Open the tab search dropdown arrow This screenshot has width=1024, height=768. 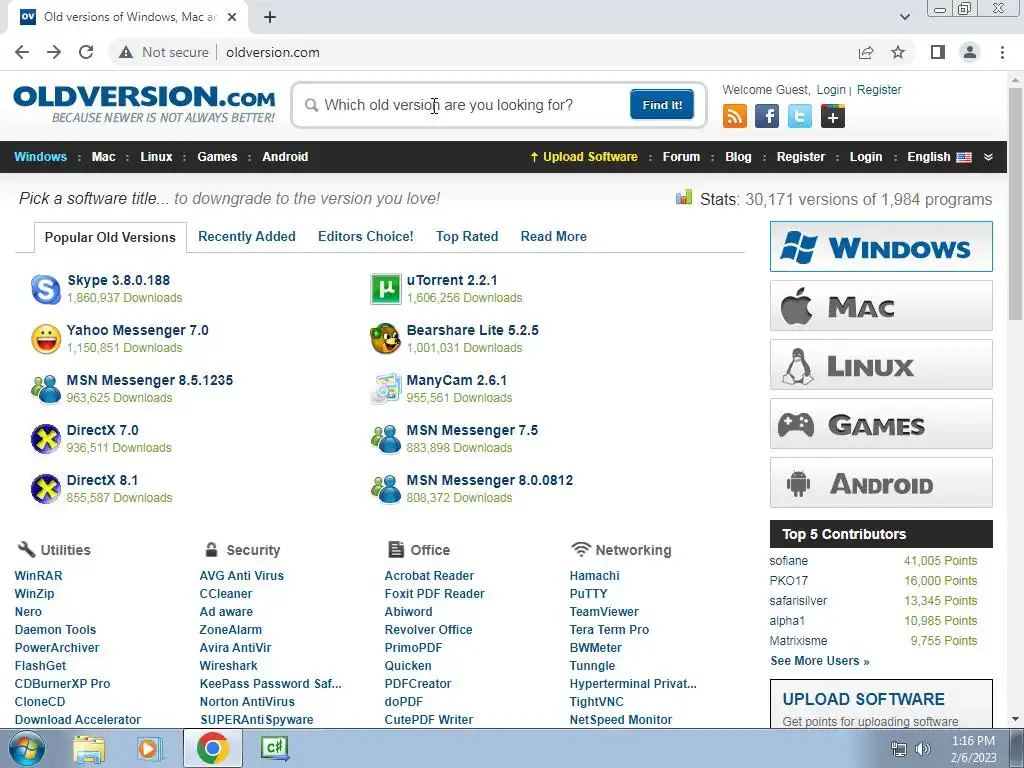coord(904,17)
